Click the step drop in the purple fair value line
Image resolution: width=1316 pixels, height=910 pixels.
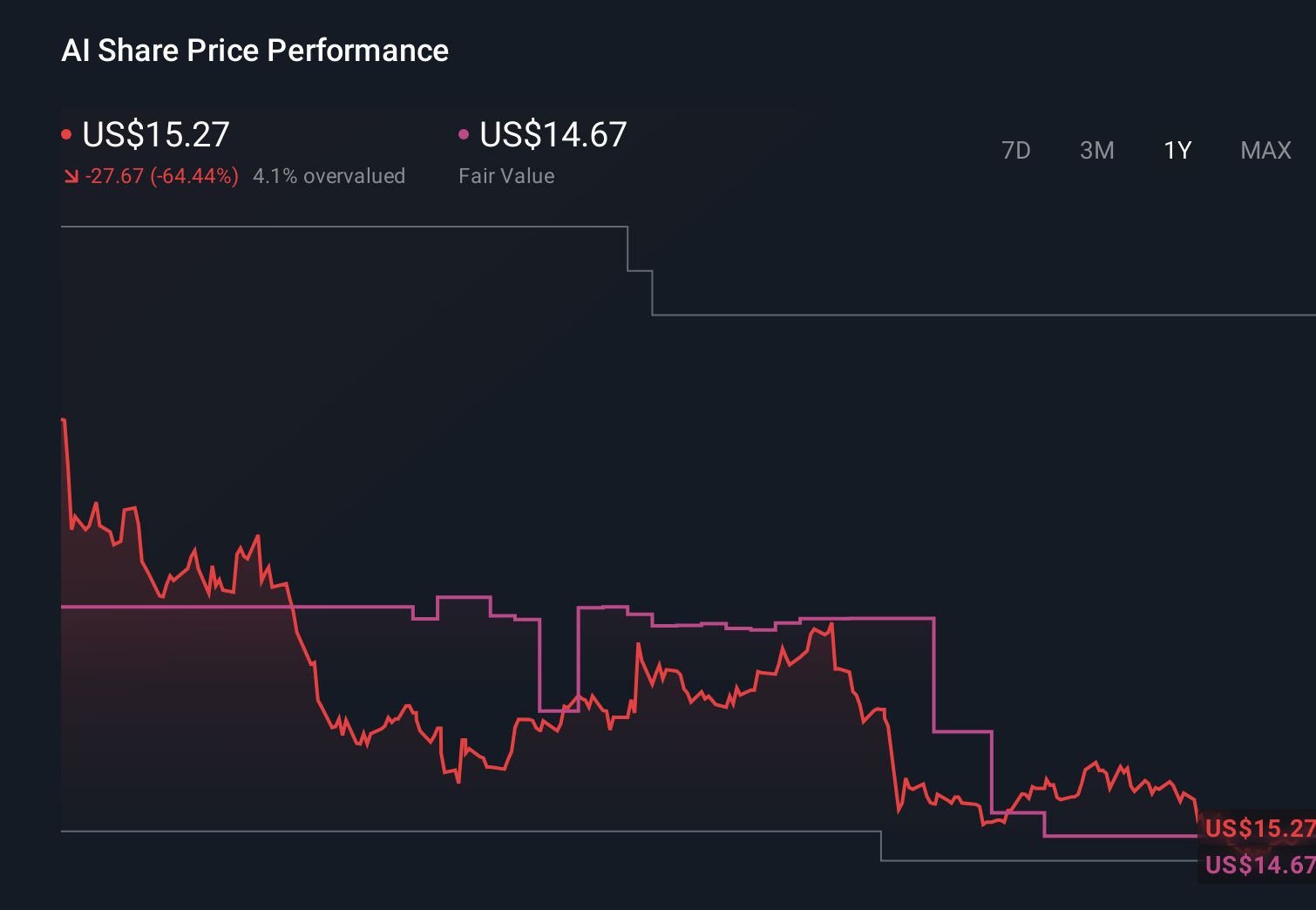(x=934, y=676)
